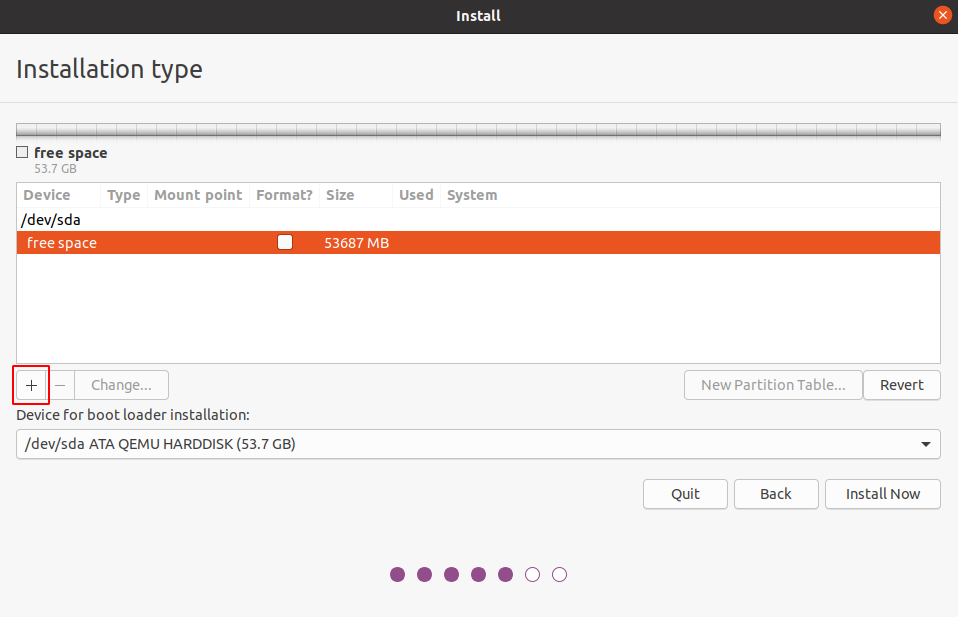
Task: Click the System column header
Action: pos(472,195)
